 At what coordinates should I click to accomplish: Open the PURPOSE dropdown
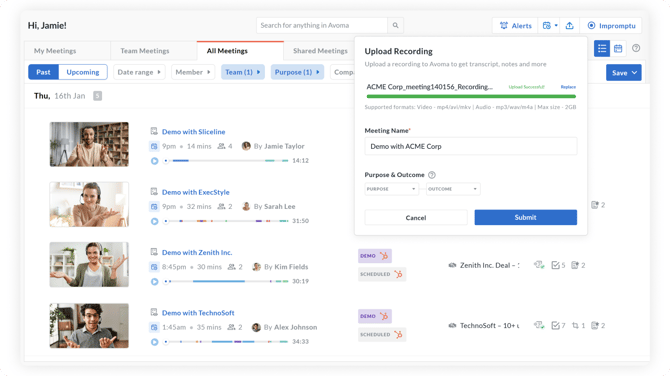(x=391, y=189)
